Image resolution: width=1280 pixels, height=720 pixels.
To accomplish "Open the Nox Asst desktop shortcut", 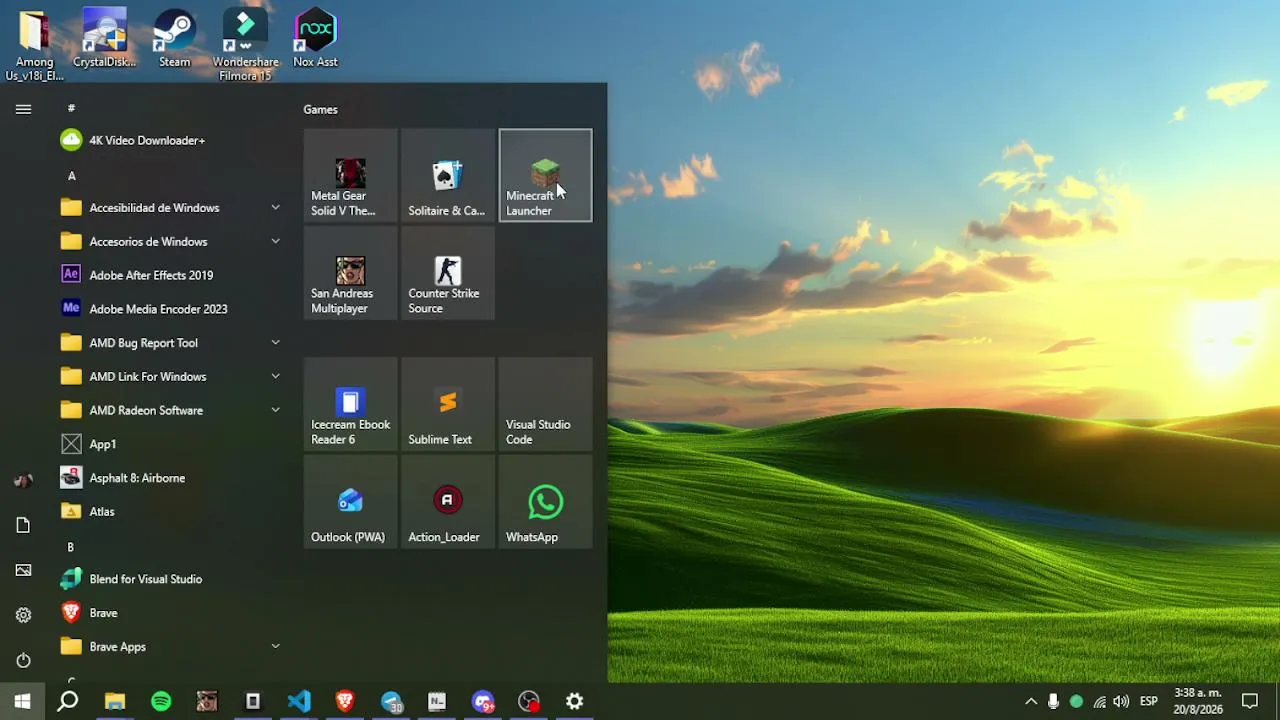I will (x=315, y=40).
